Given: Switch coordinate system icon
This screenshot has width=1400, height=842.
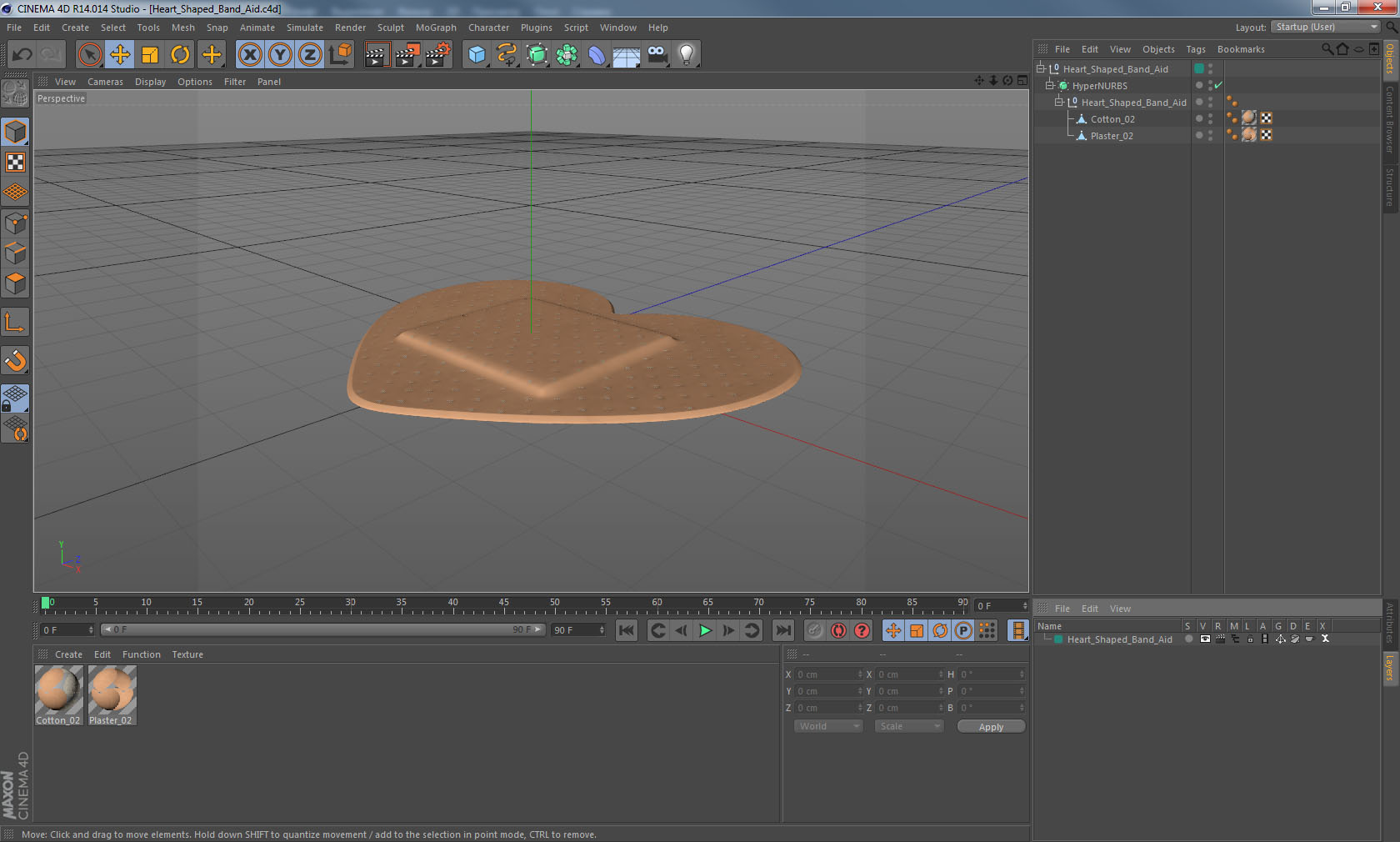Looking at the screenshot, I should (x=340, y=55).
